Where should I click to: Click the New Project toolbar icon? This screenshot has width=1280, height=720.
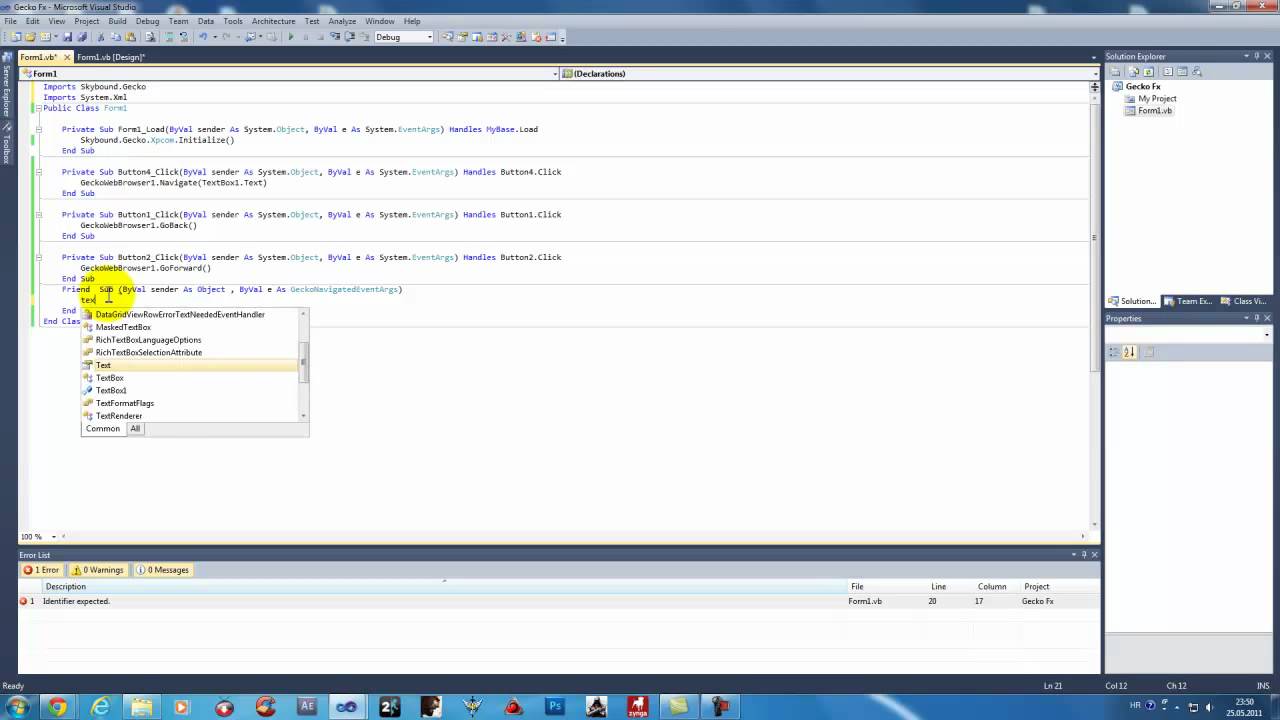point(16,37)
